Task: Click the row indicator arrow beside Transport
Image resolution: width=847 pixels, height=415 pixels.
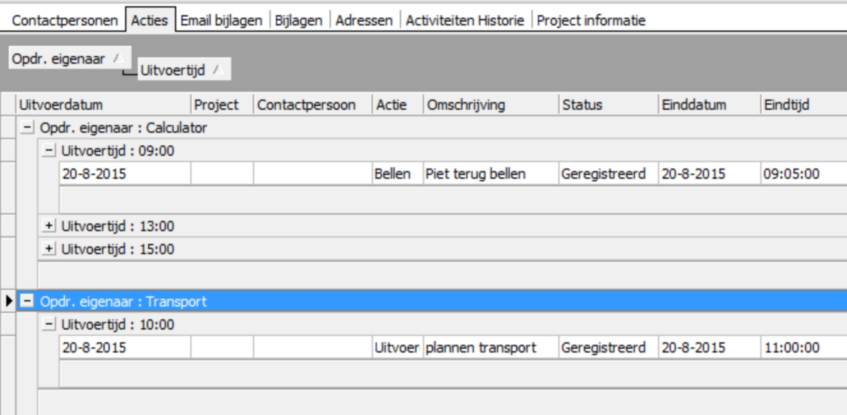Action: 9,301
